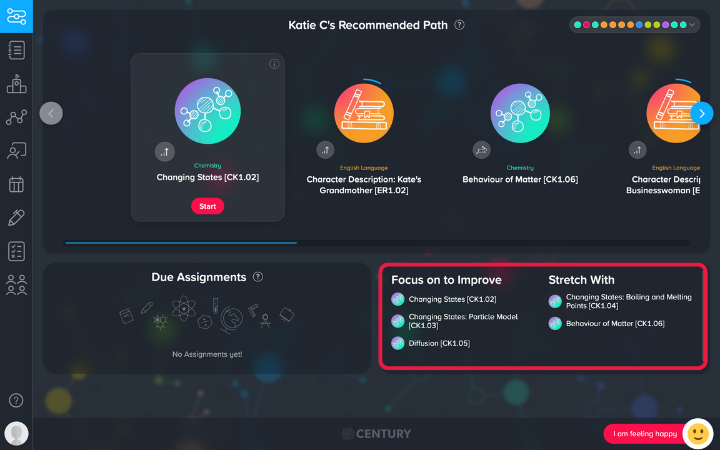Open the calendar icon in the sidebar
720x450 pixels.
pyautogui.click(x=16, y=184)
